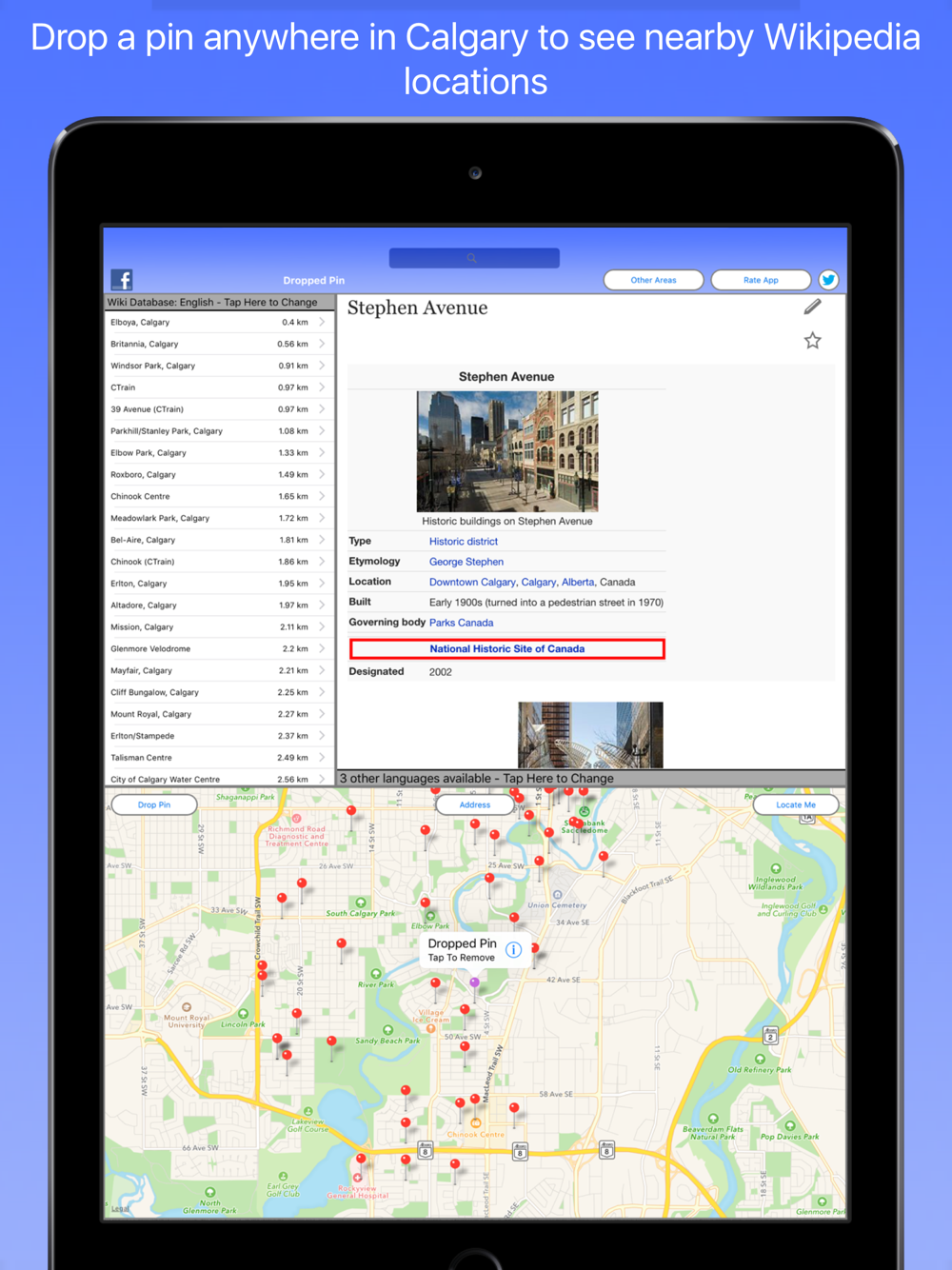Change the Wiki Database language
952x1270 pixels.
tap(219, 302)
